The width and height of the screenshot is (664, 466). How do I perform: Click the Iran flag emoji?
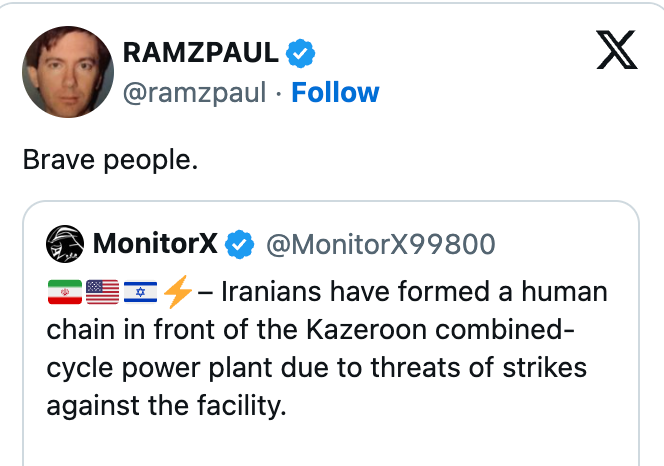pyautogui.click(x=64, y=292)
